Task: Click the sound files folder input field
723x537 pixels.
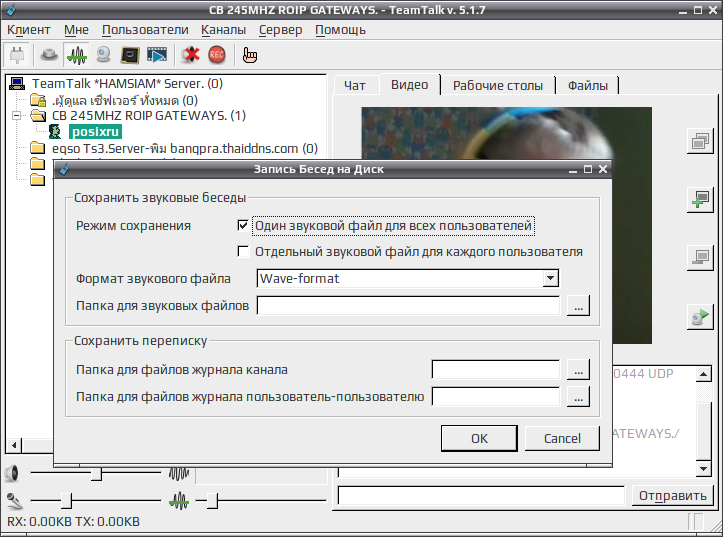Action: coord(408,306)
